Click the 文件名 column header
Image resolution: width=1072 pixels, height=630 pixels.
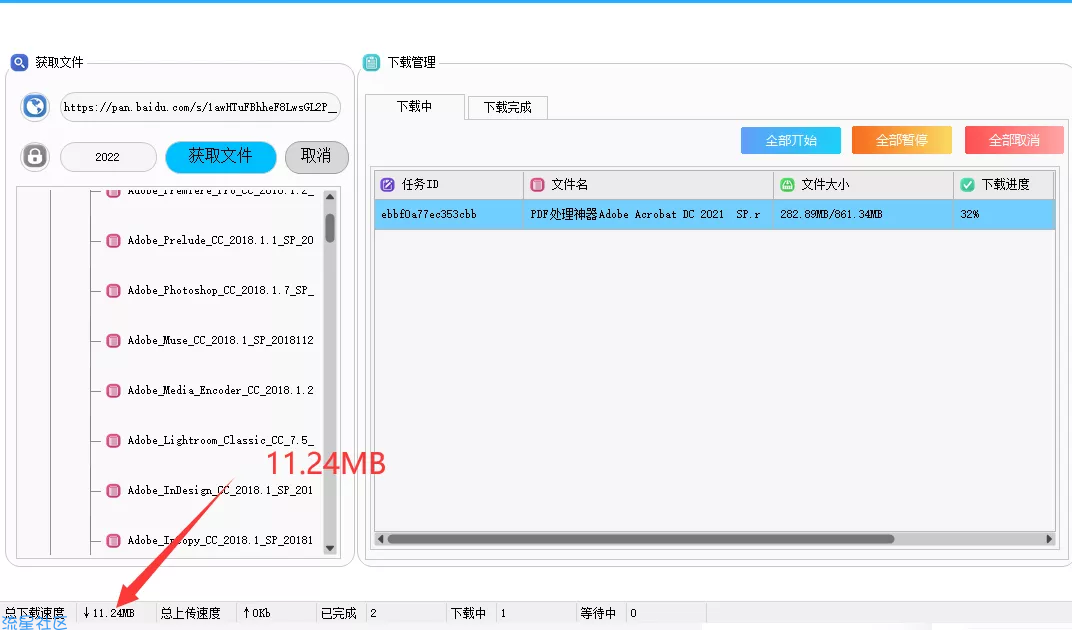648,185
